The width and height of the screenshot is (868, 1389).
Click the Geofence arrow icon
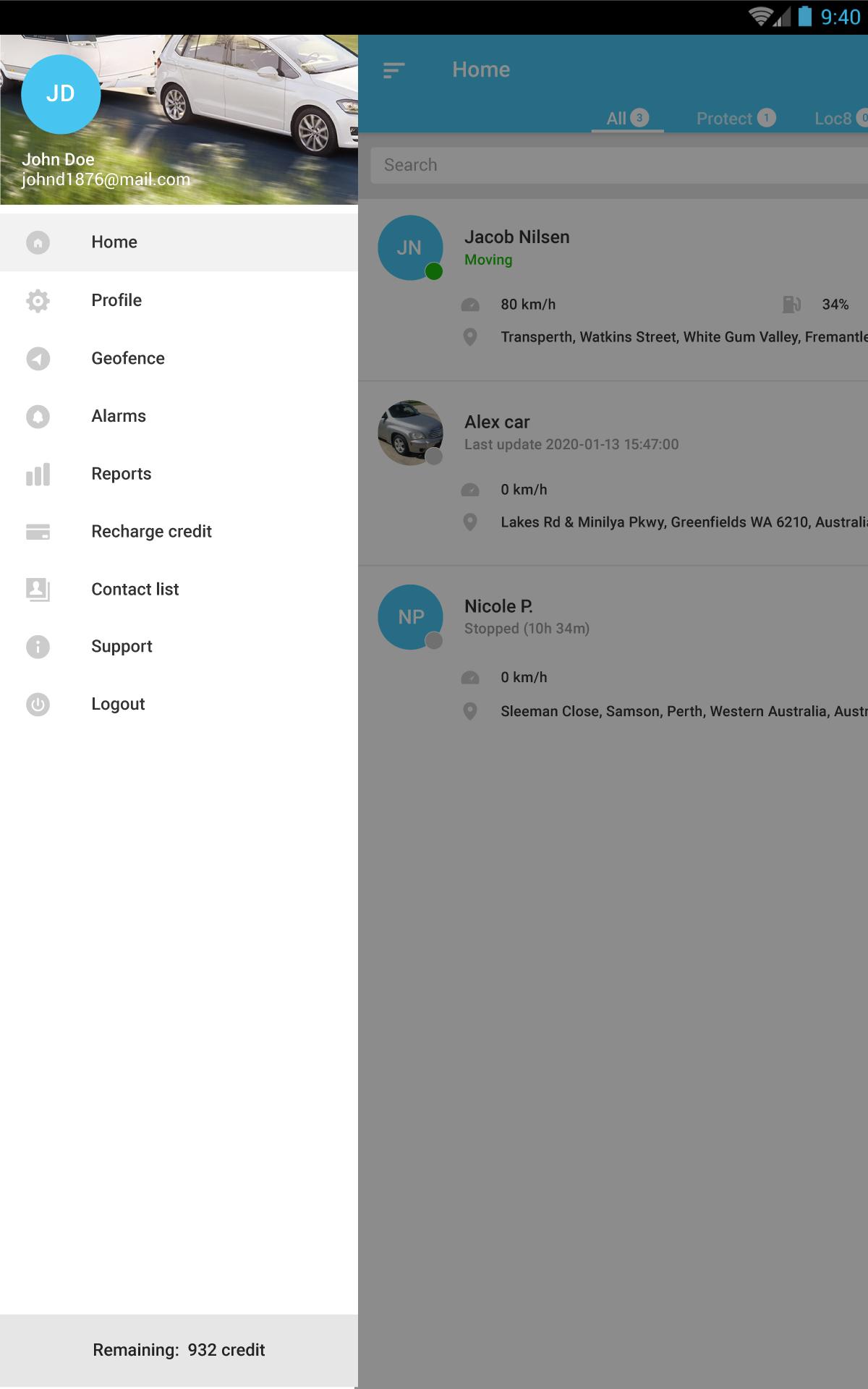coord(38,358)
